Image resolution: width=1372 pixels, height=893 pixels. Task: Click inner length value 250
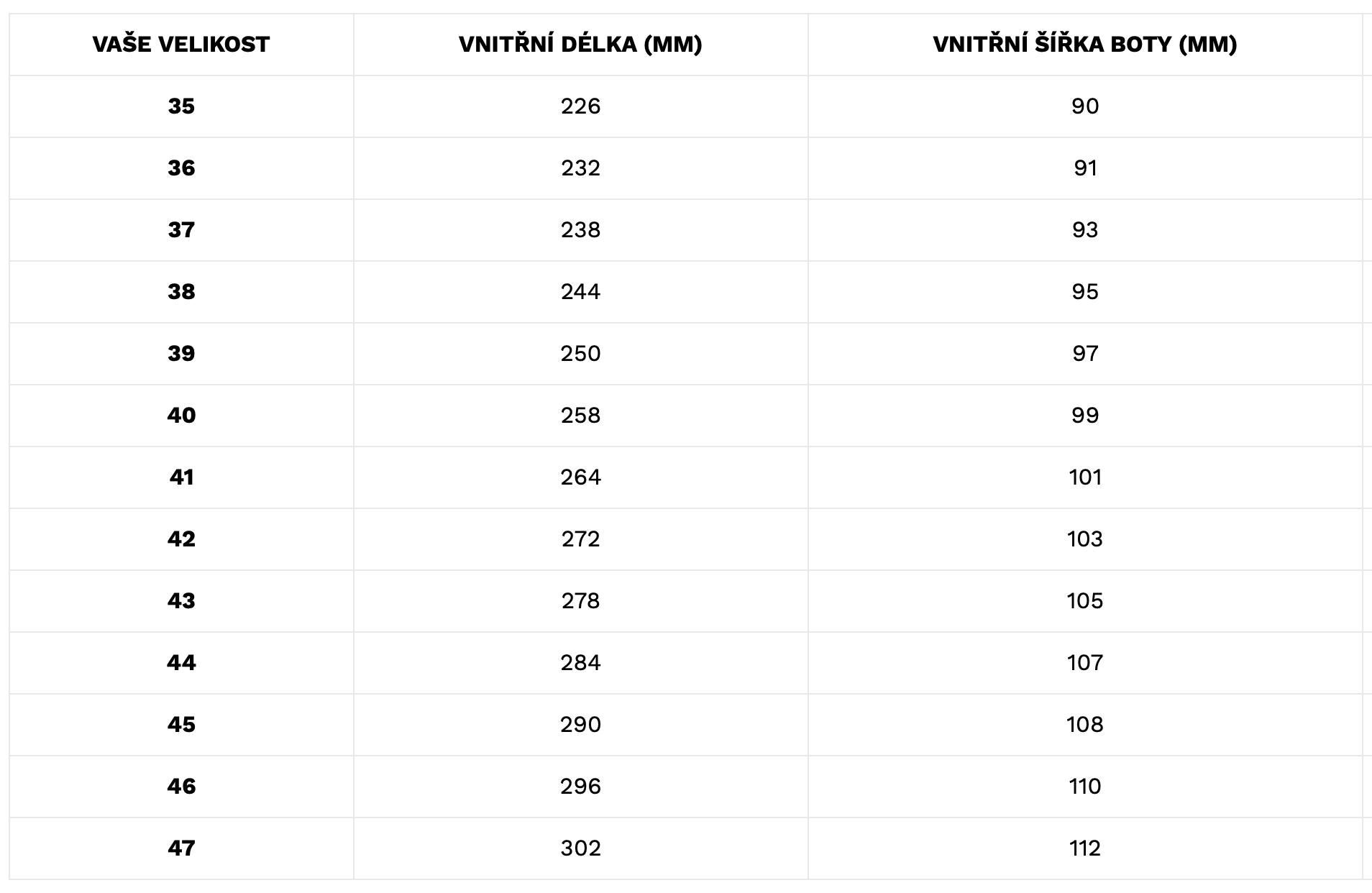[580, 354]
